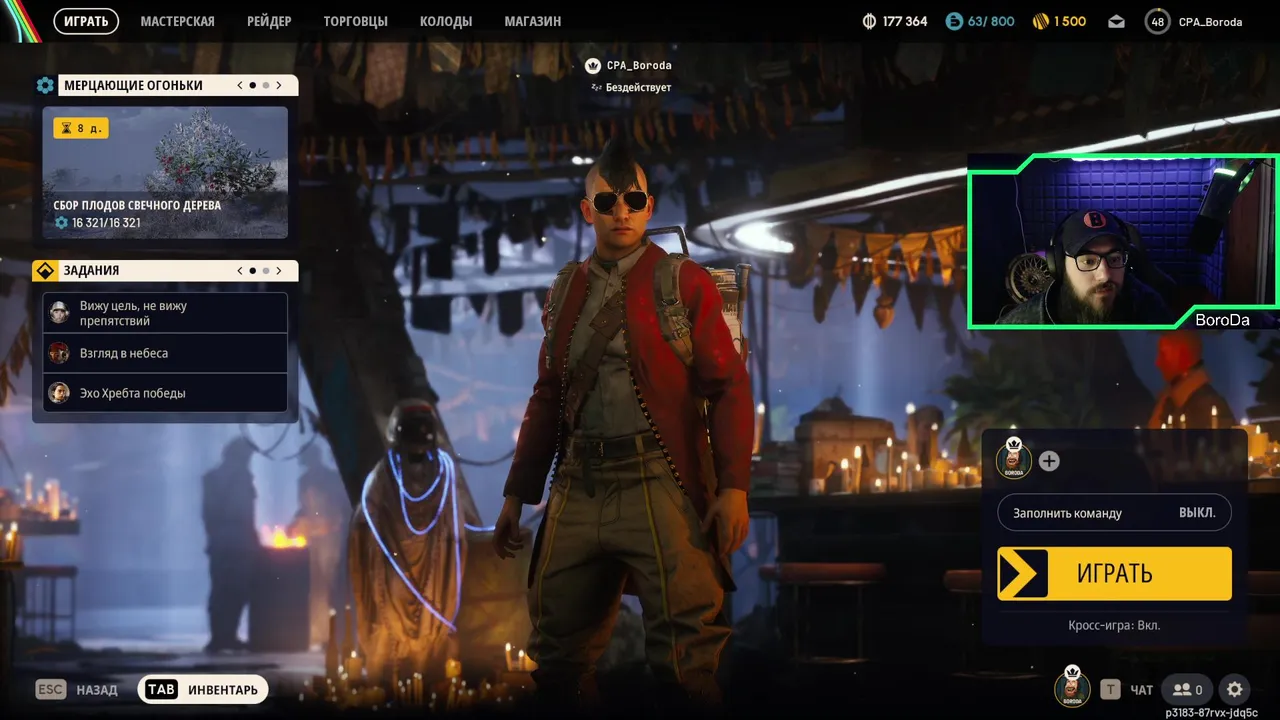Select second page dot in ЗАДАНИЯ header
The height and width of the screenshot is (720, 1280).
pos(265,270)
